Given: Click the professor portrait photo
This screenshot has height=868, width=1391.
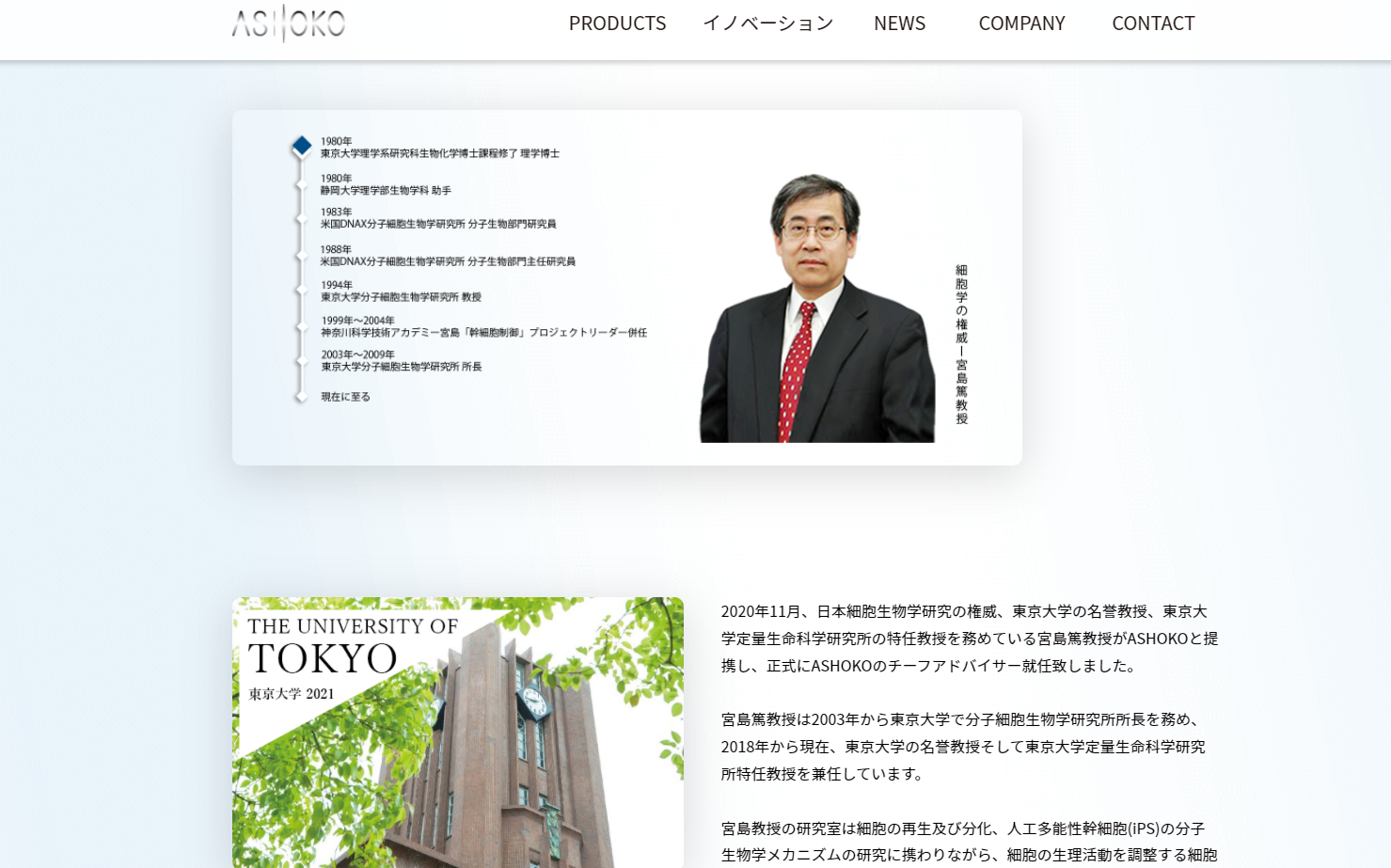Looking at the screenshot, I should point(817,308).
